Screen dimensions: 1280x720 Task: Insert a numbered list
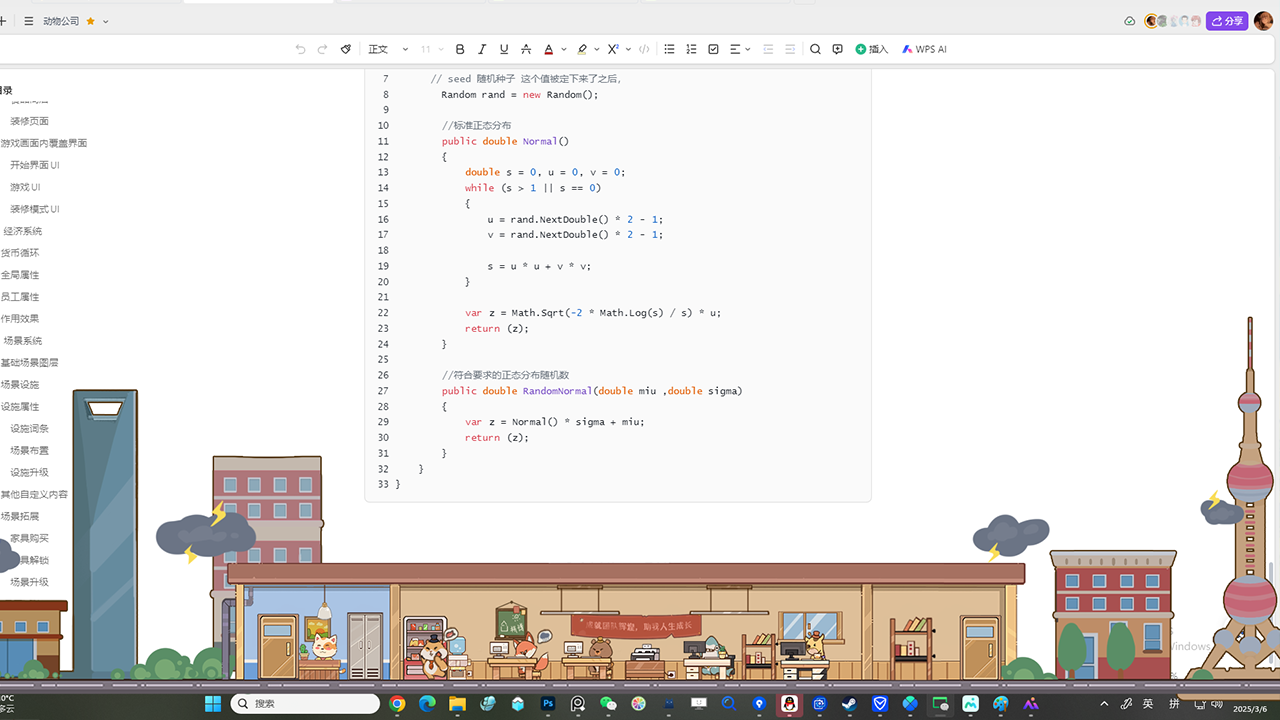tap(691, 49)
